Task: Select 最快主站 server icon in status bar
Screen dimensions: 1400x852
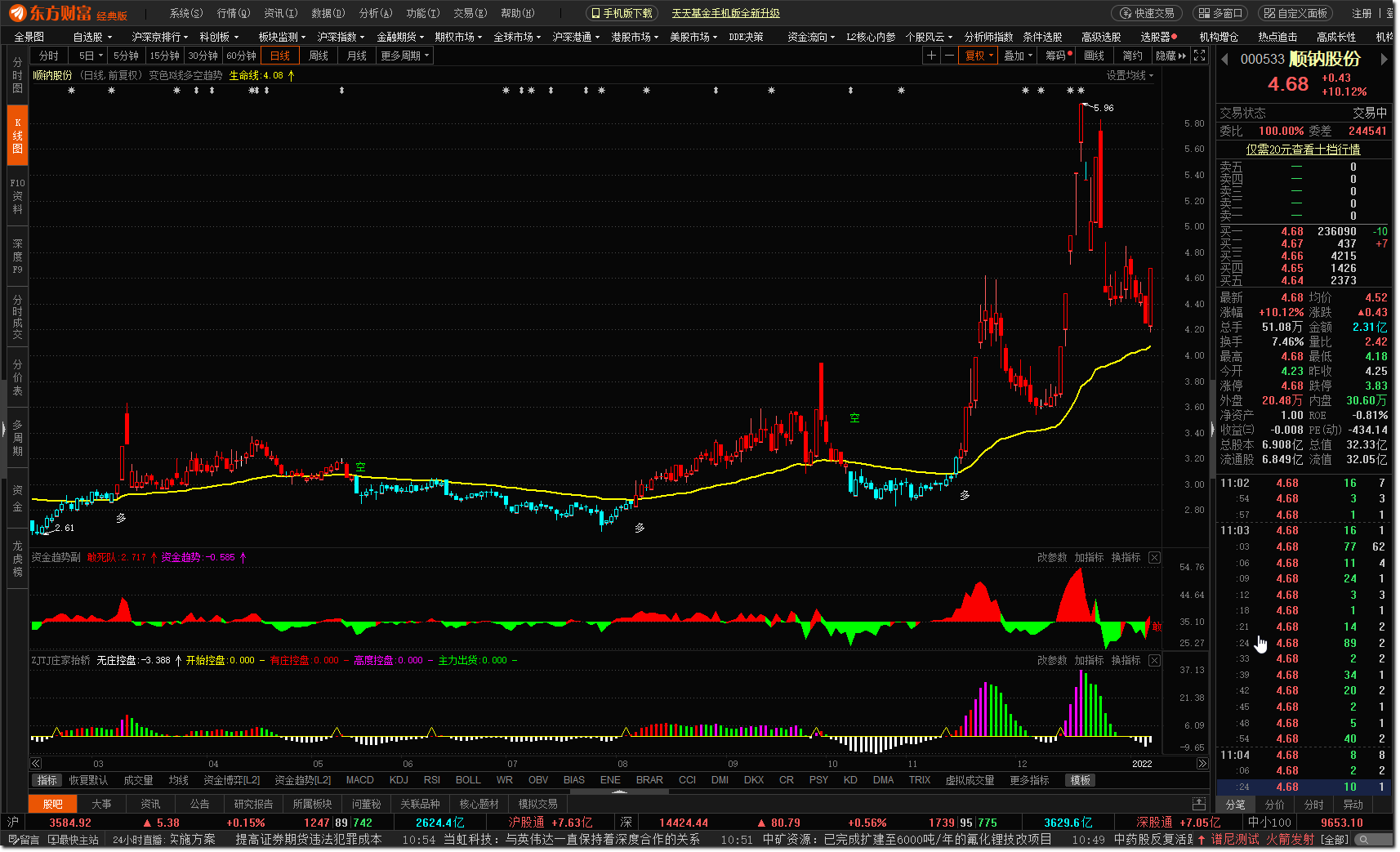Action: point(74,840)
